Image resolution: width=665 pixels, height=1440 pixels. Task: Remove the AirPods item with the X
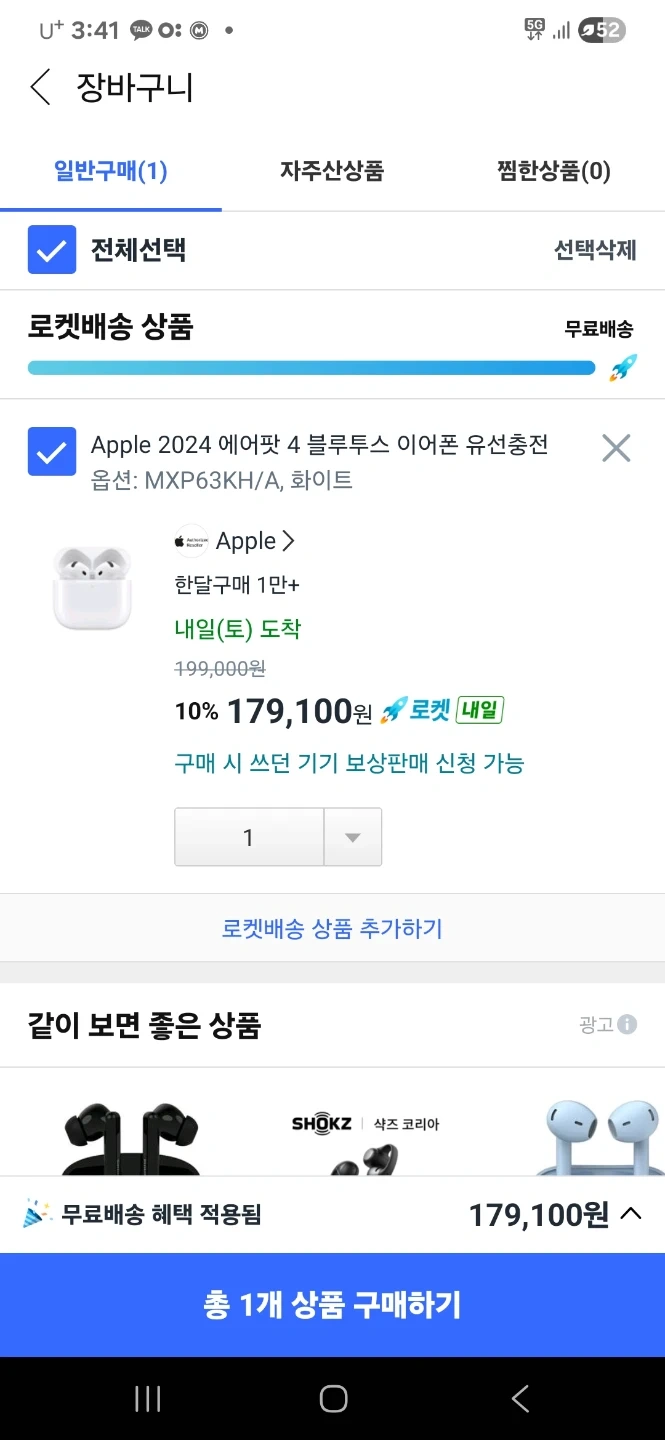click(x=616, y=448)
